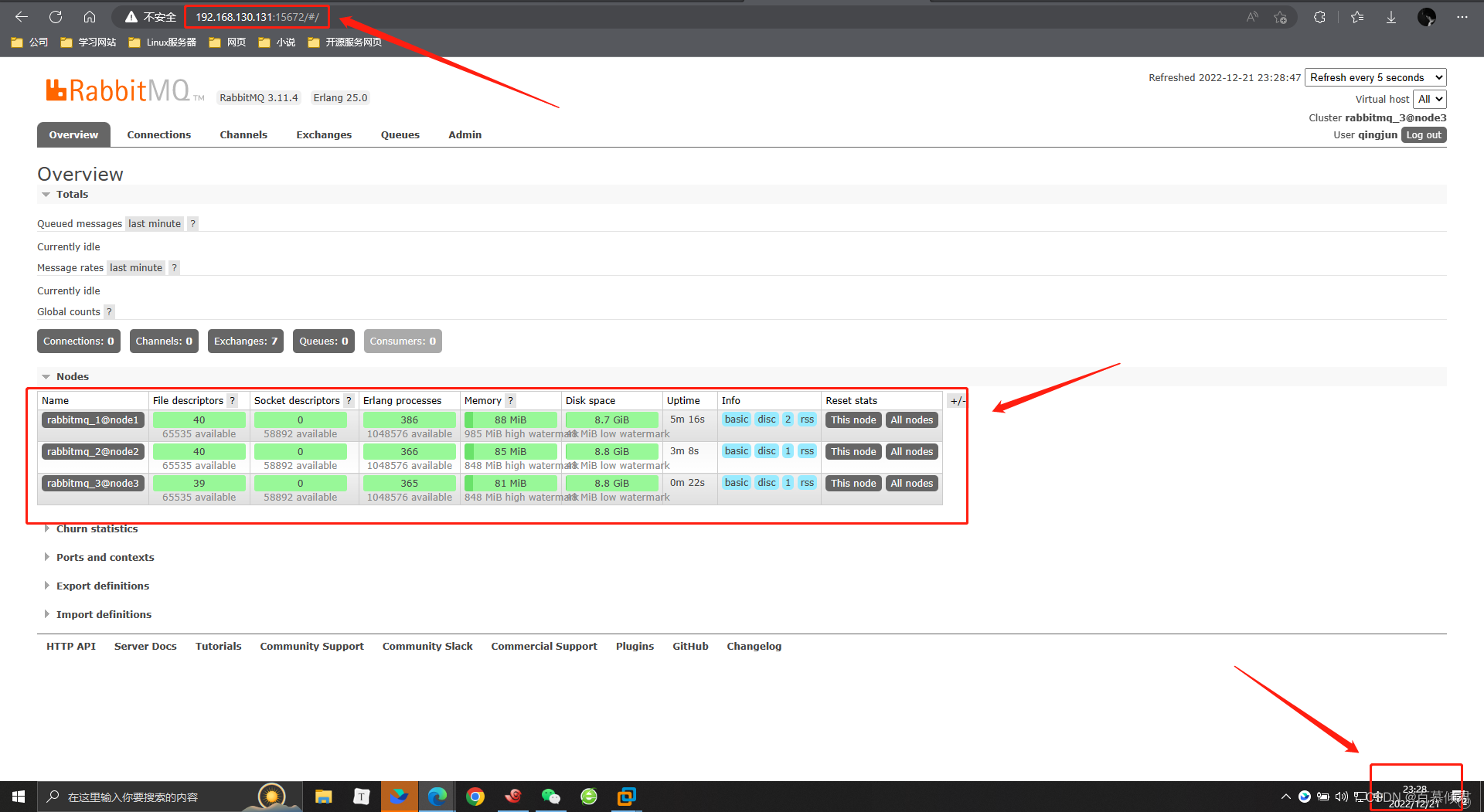Open node rabbitmq_2@node2 details
Viewport: 1484px width, 812px height.
point(93,452)
